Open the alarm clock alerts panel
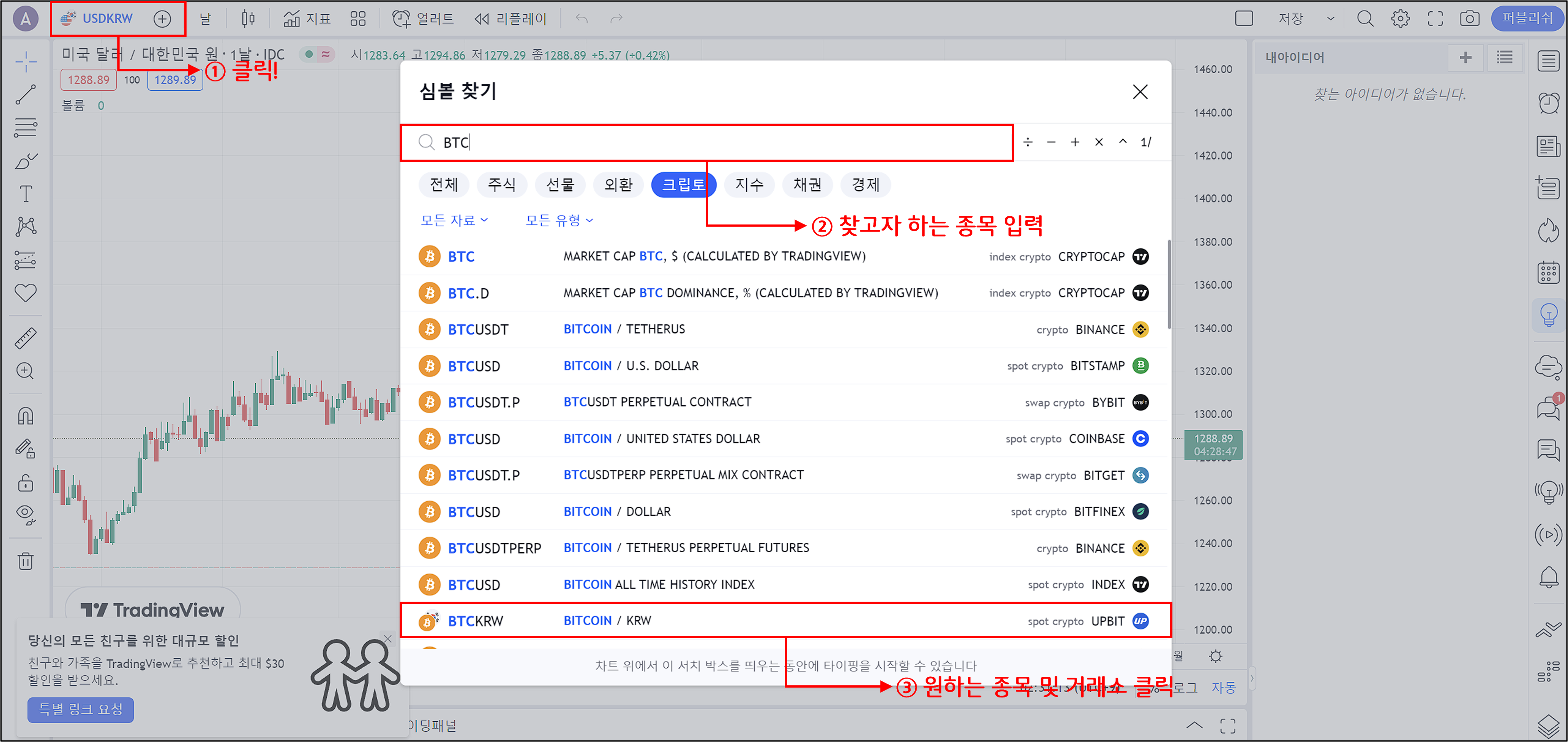 click(1549, 102)
